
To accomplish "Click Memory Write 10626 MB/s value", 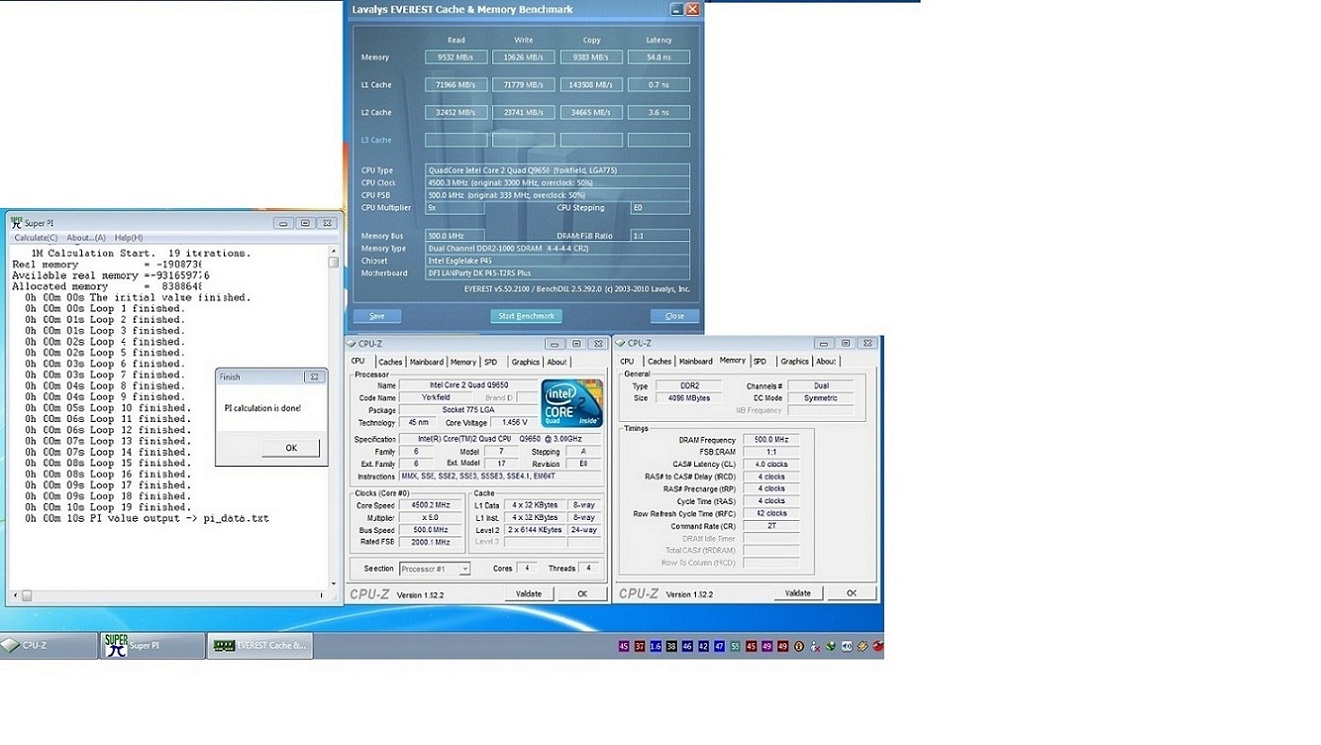I will coord(523,57).
